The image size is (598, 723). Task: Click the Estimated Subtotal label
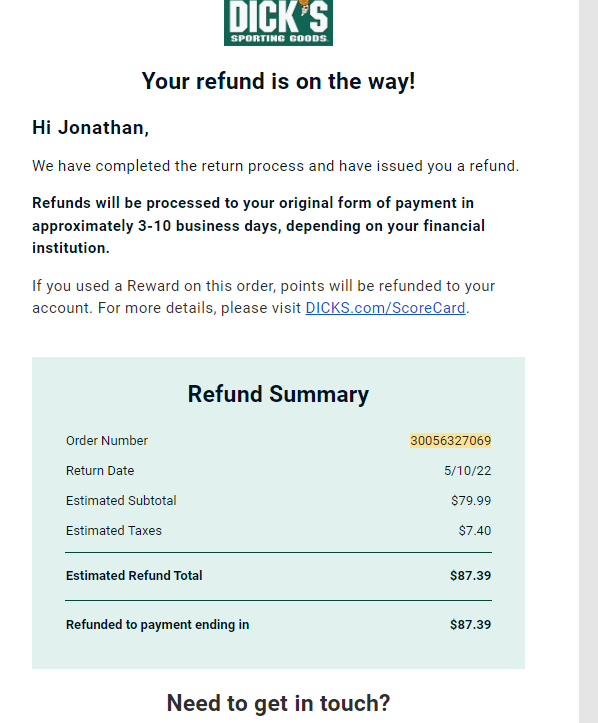click(x=121, y=500)
